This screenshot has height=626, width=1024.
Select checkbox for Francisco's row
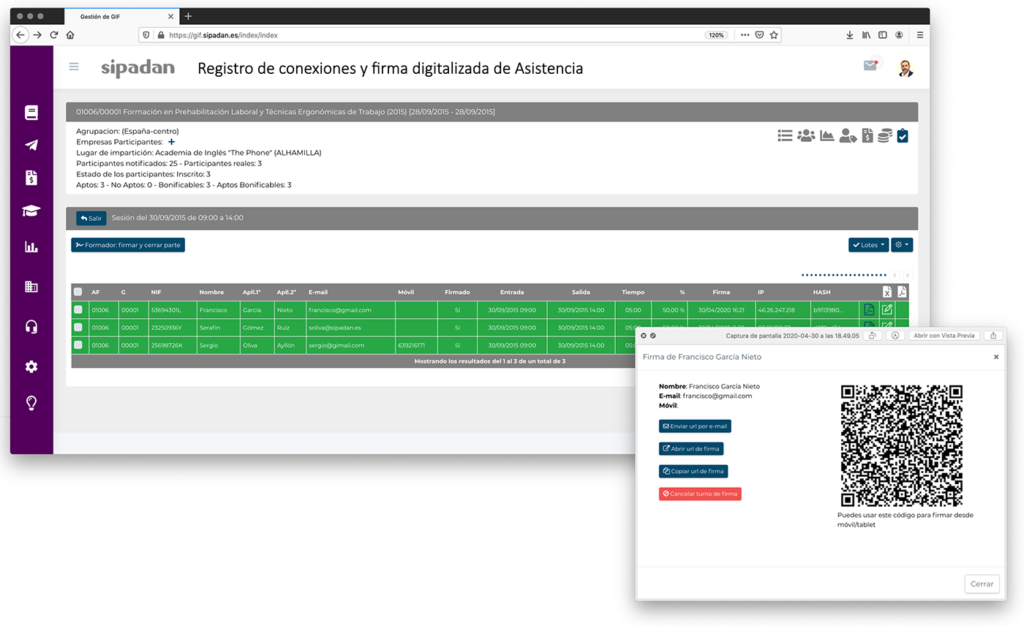pos(78,309)
